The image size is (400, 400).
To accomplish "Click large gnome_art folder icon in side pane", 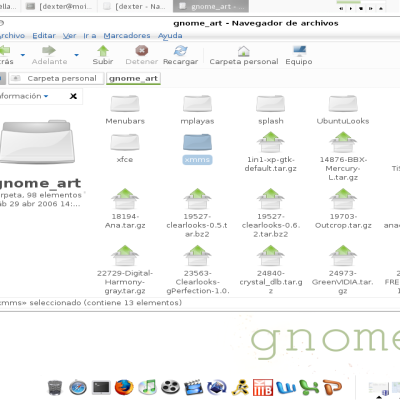I will [37, 142].
